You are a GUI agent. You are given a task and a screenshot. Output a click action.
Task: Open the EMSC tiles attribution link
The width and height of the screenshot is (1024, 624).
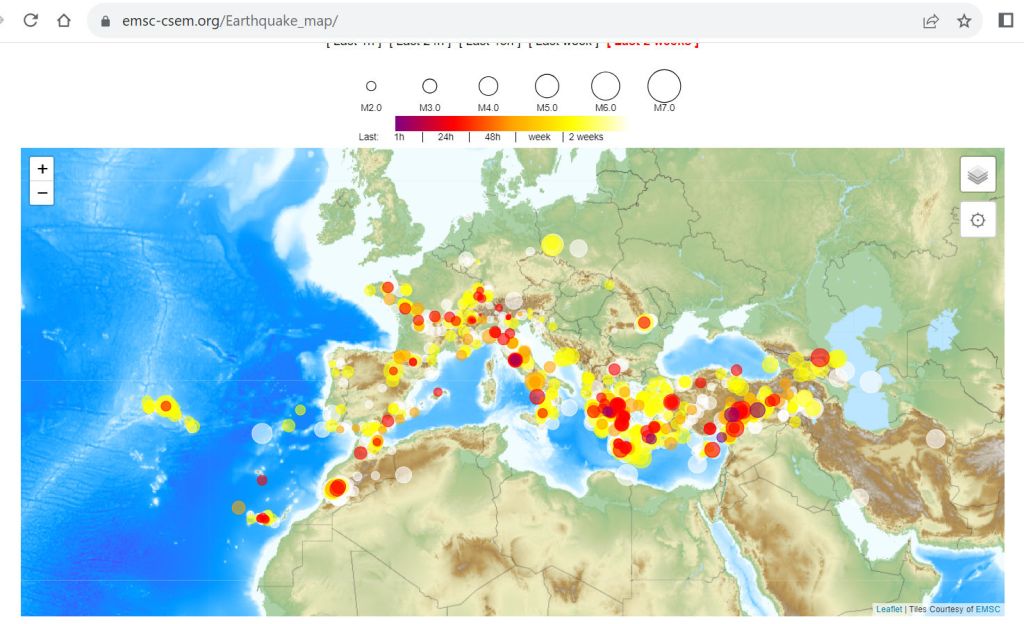tap(987, 609)
